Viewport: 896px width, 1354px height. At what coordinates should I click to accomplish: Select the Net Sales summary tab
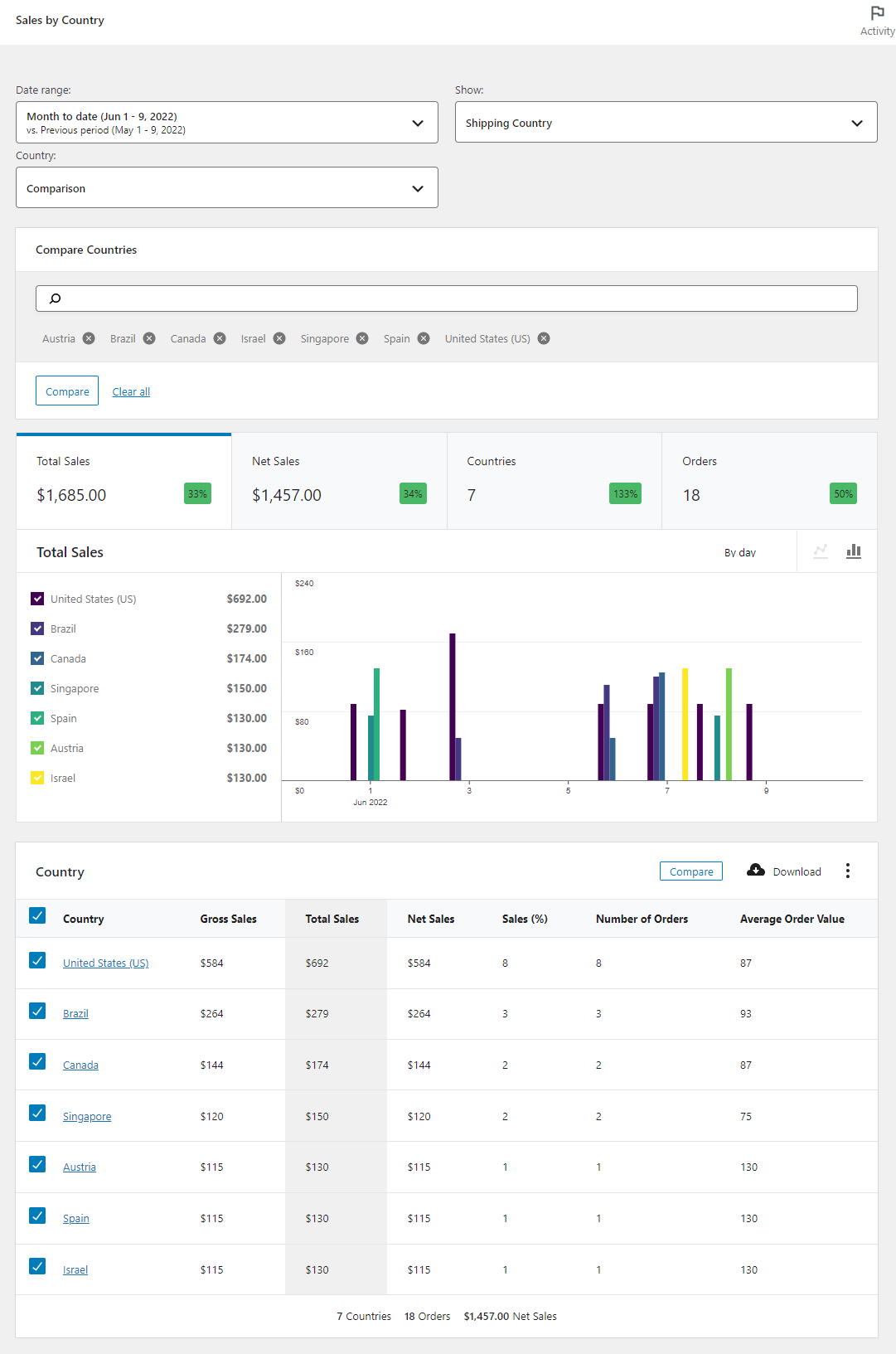pyautogui.click(x=339, y=481)
